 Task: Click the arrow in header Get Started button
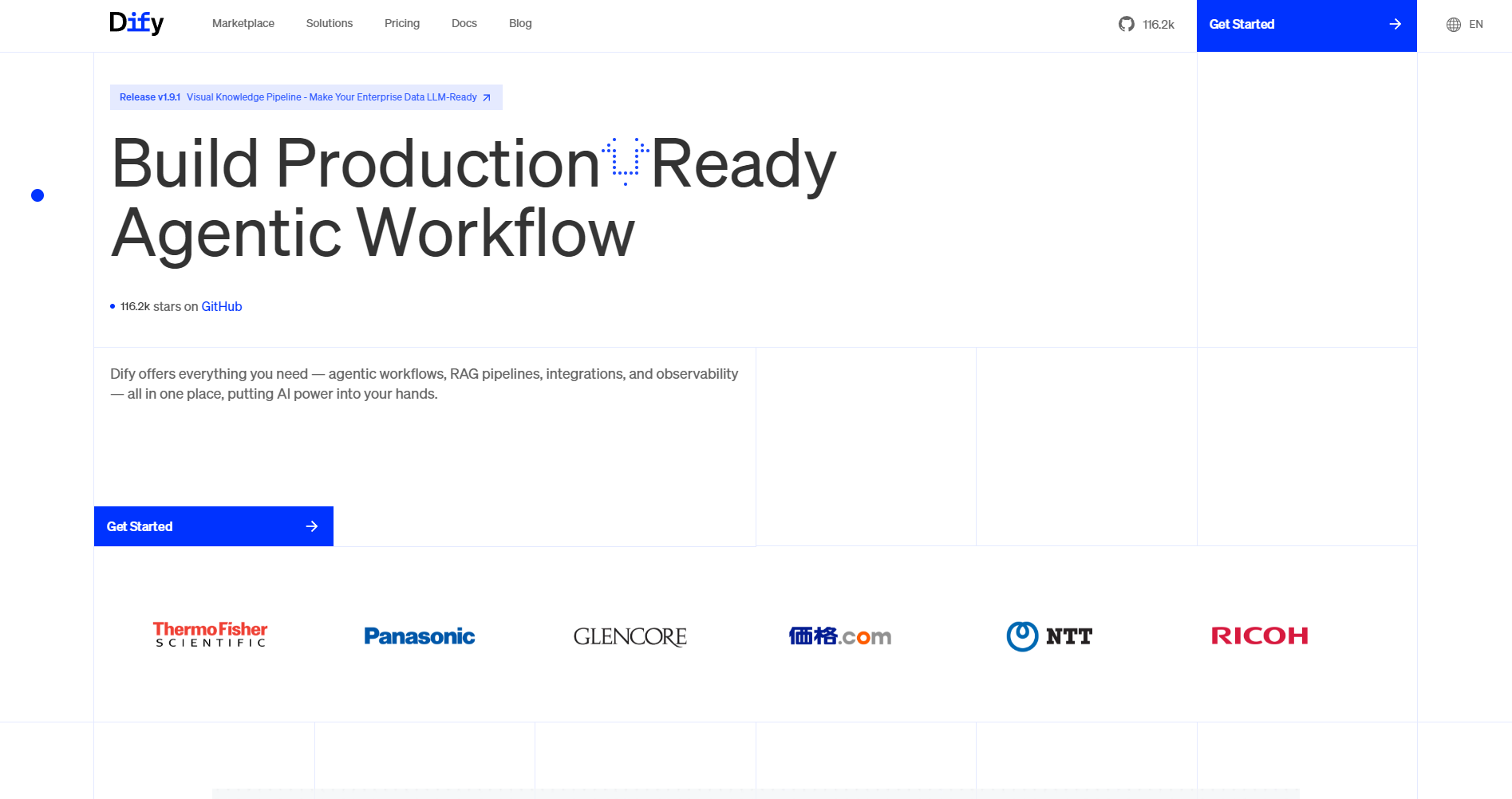pos(1395,24)
